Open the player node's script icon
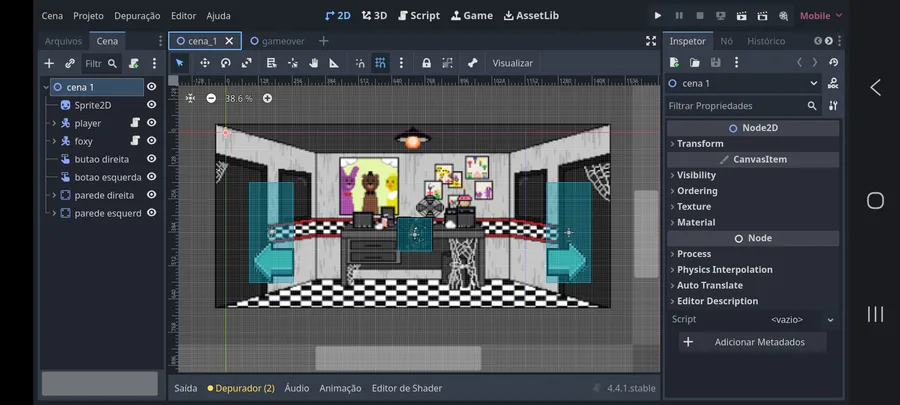 click(135, 122)
